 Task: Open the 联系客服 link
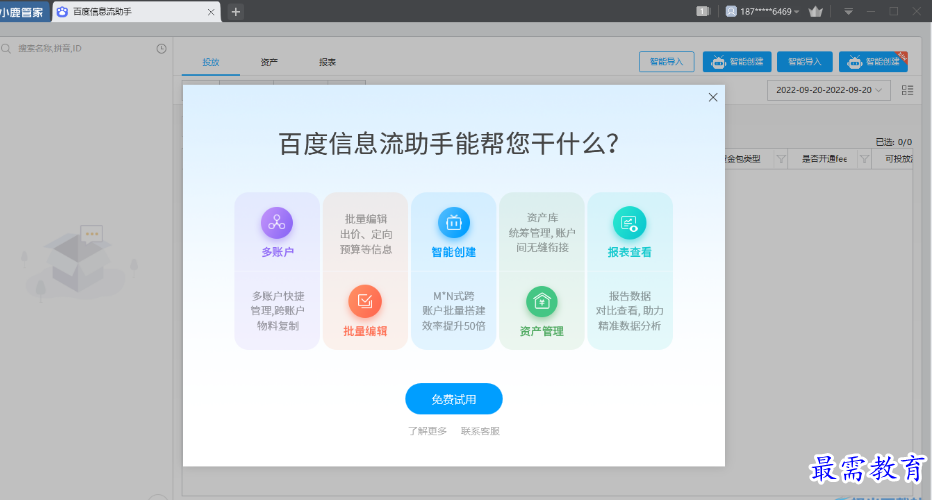(480, 431)
